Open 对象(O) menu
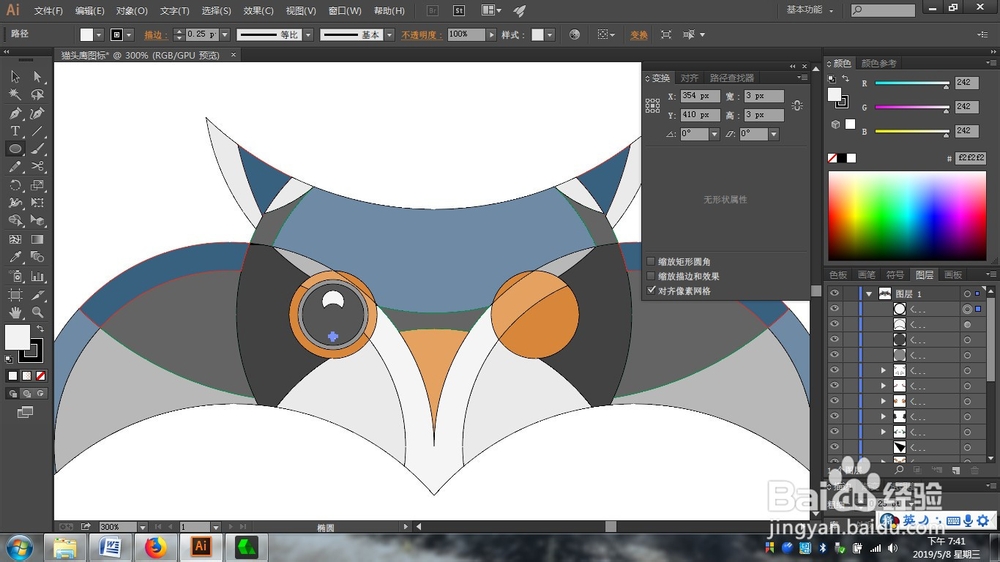The image size is (1000, 562). (x=131, y=11)
